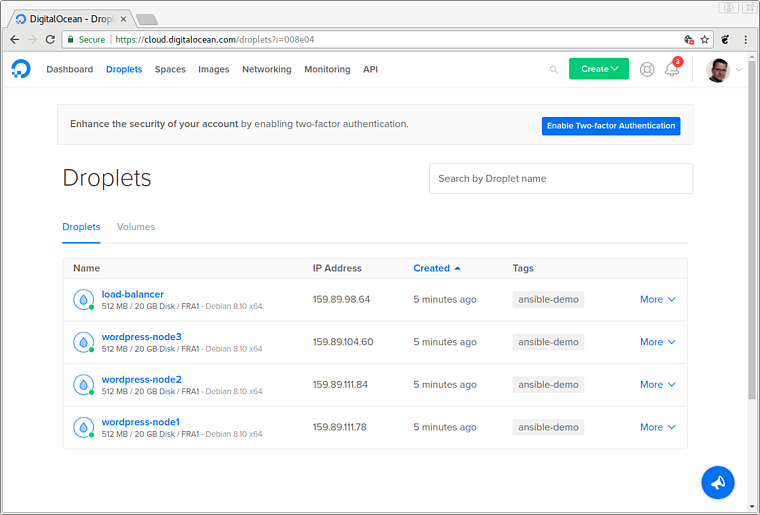Open a new browser tab
Viewport: 760px width, 515px height.
(x=147, y=19)
